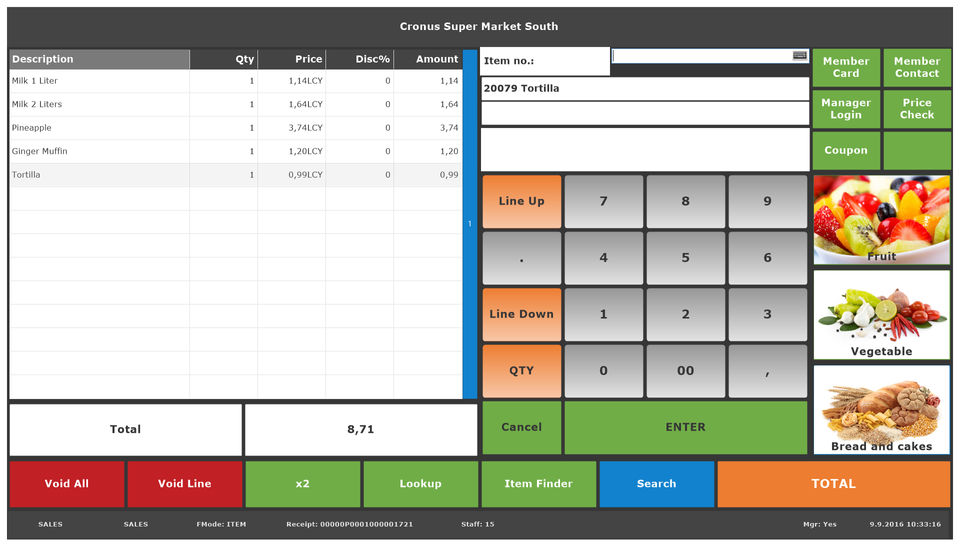The image size is (960, 549).
Task: Click the Description column header
Action: (x=100, y=59)
